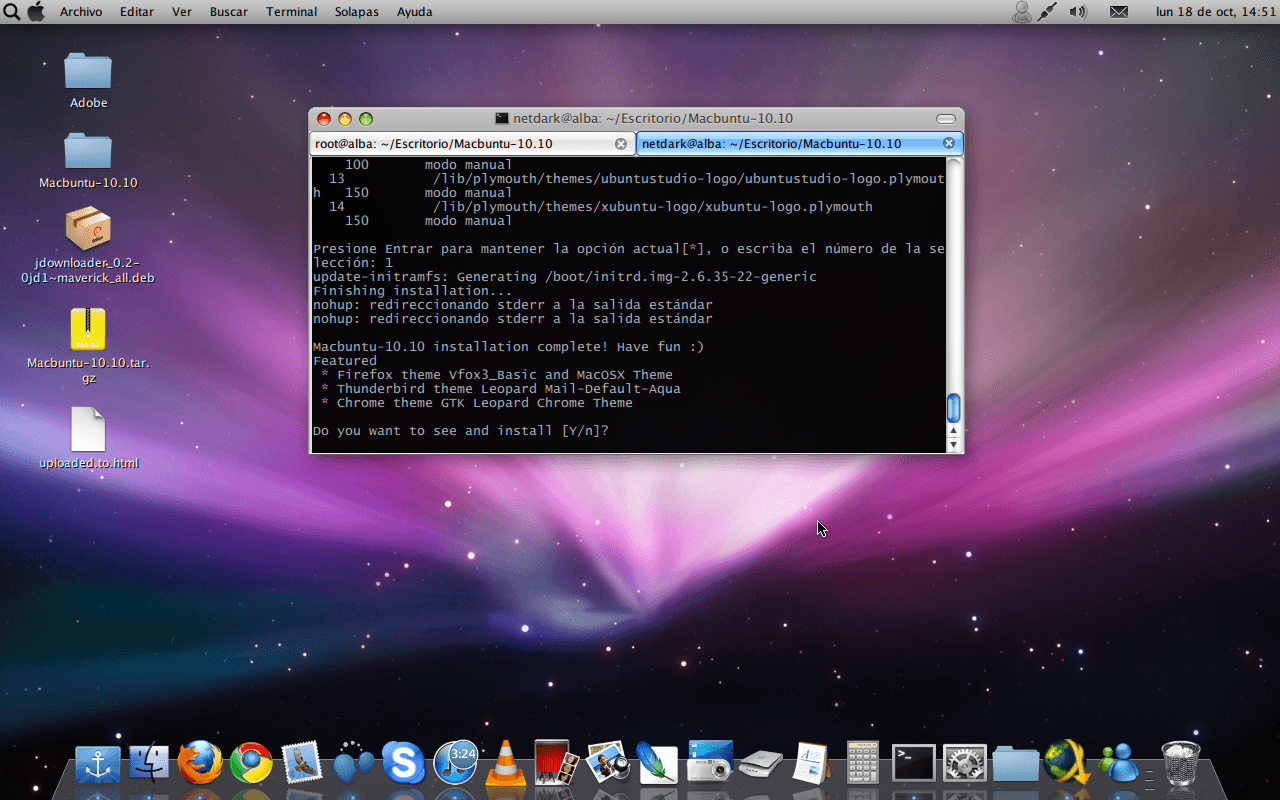Launch VLC media player cone icon
The width and height of the screenshot is (1280, 800).
pyautogui.click(x=506, y=764)
